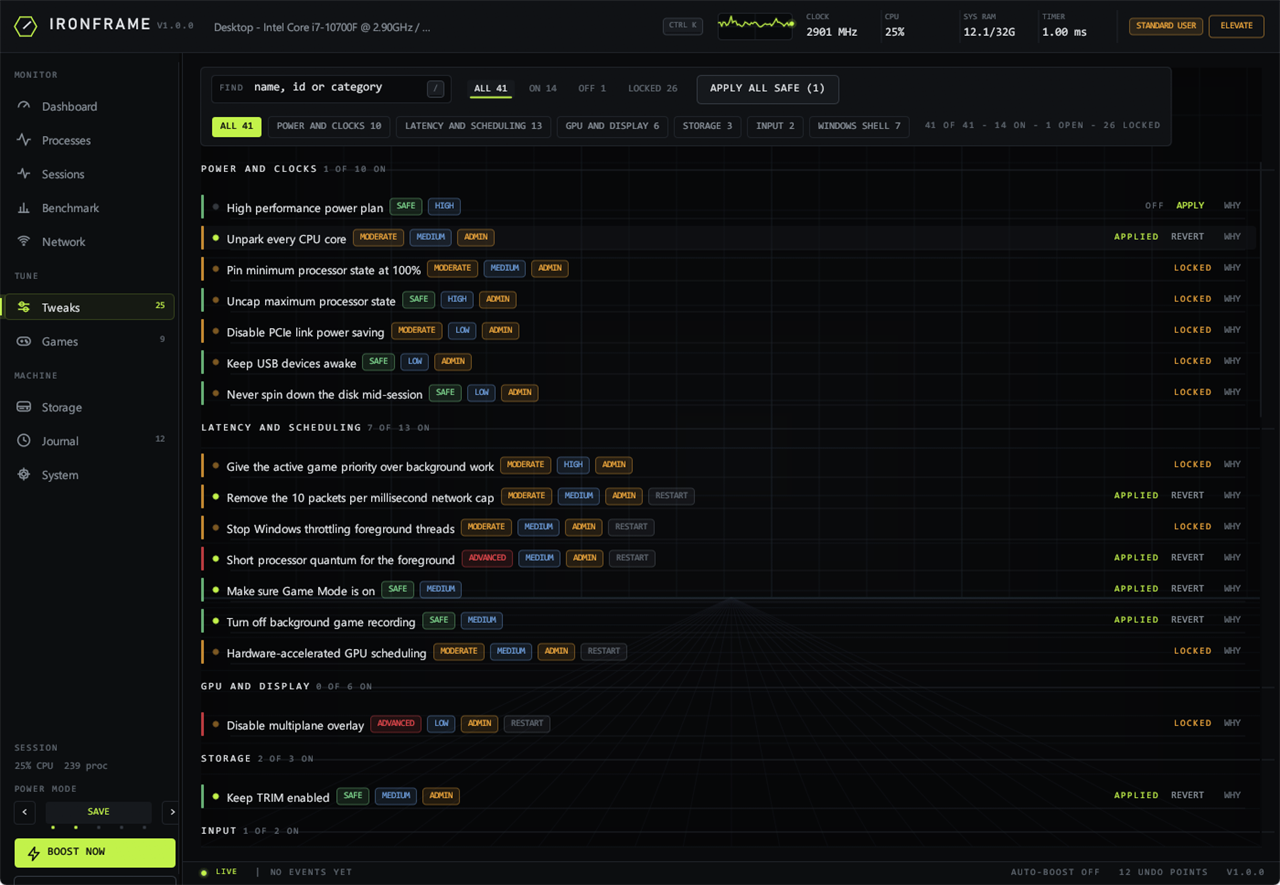Viewport: 1280px width, 885px height.
Task: Focus the Find name, id or category field
Action: pos(331,88)
